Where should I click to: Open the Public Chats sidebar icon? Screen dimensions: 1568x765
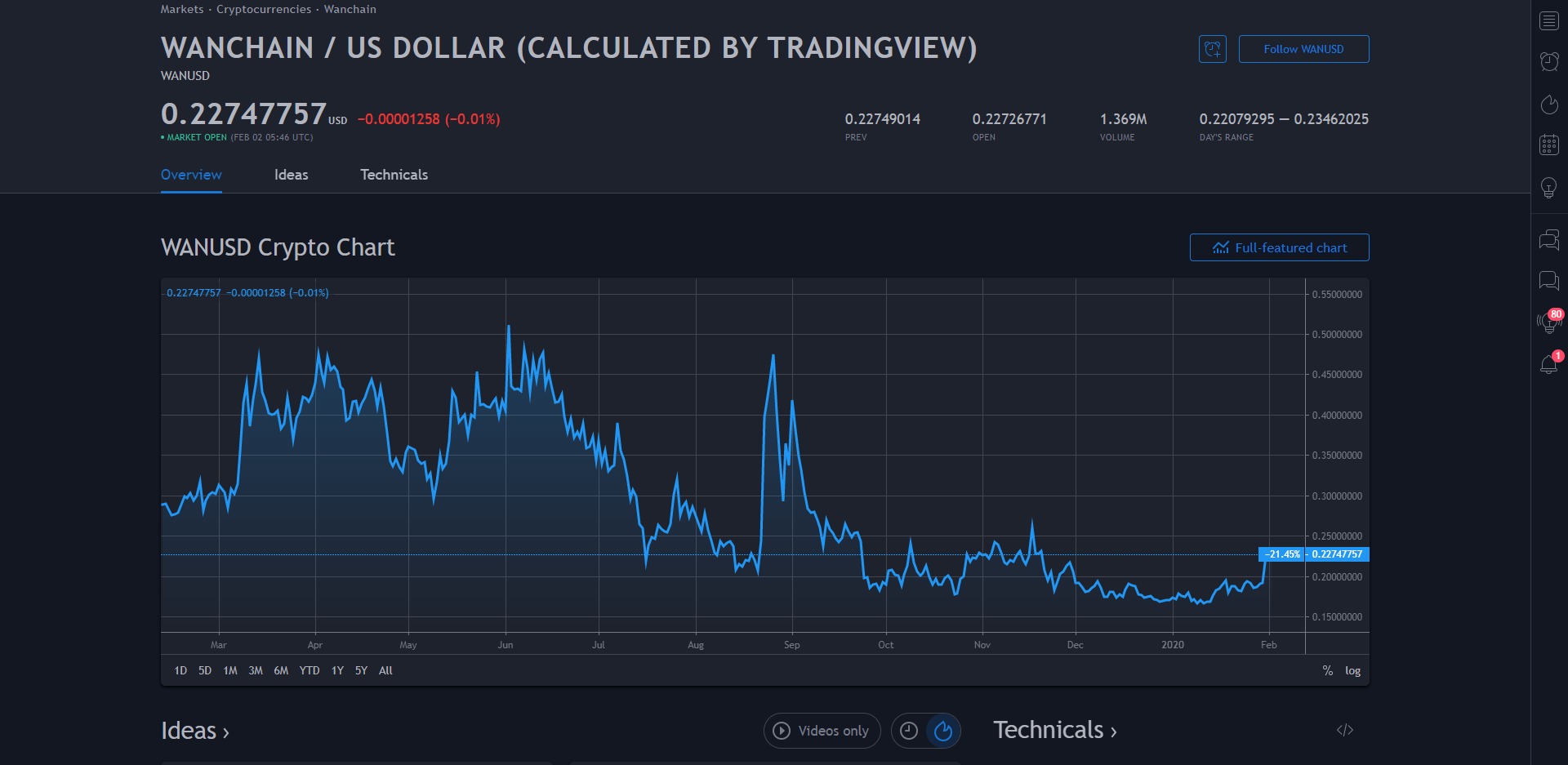[1548, 240]
